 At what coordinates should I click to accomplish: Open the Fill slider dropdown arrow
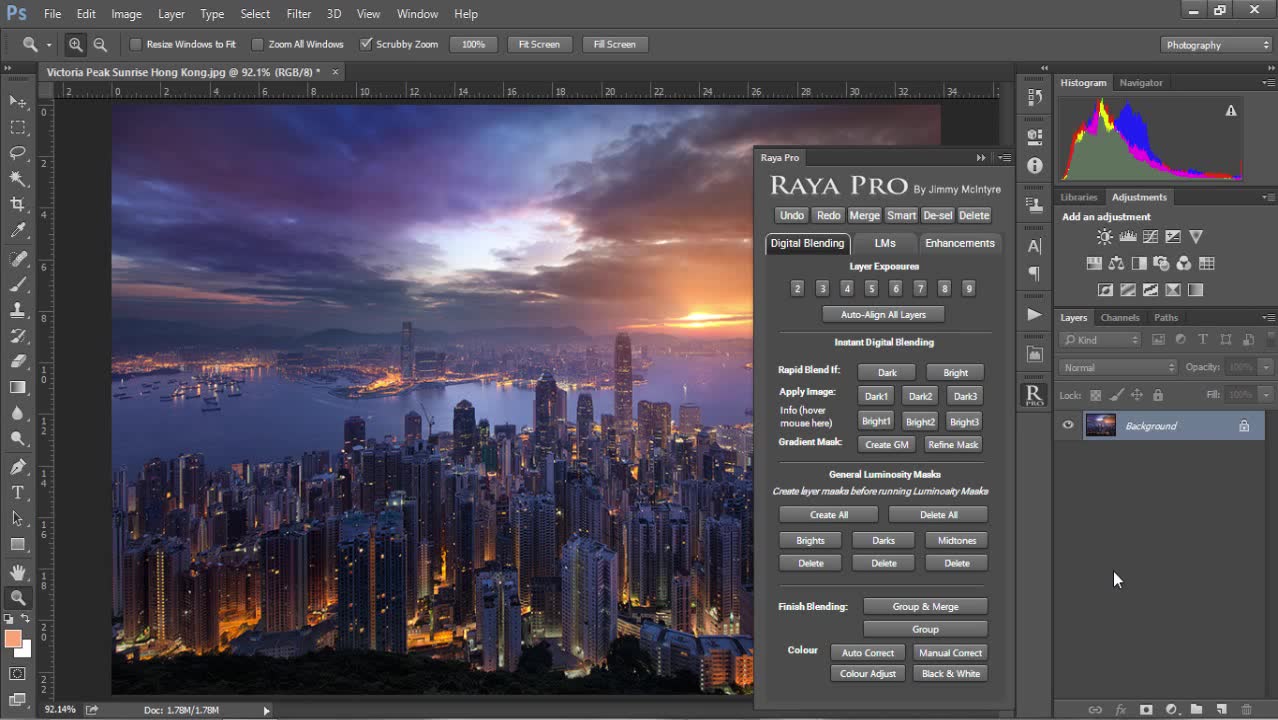tap(1266, 395)
